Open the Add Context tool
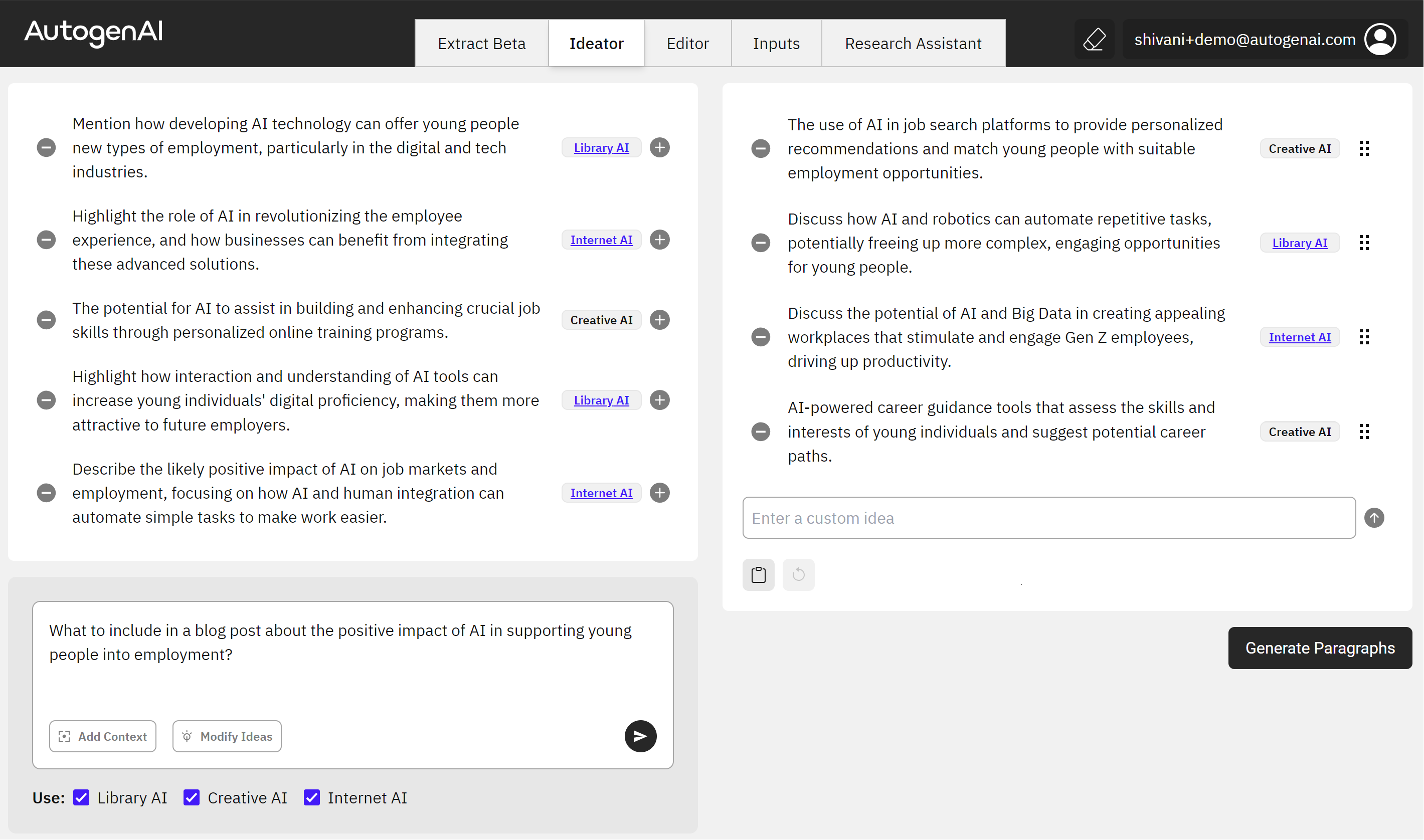 tap(102, 736)
